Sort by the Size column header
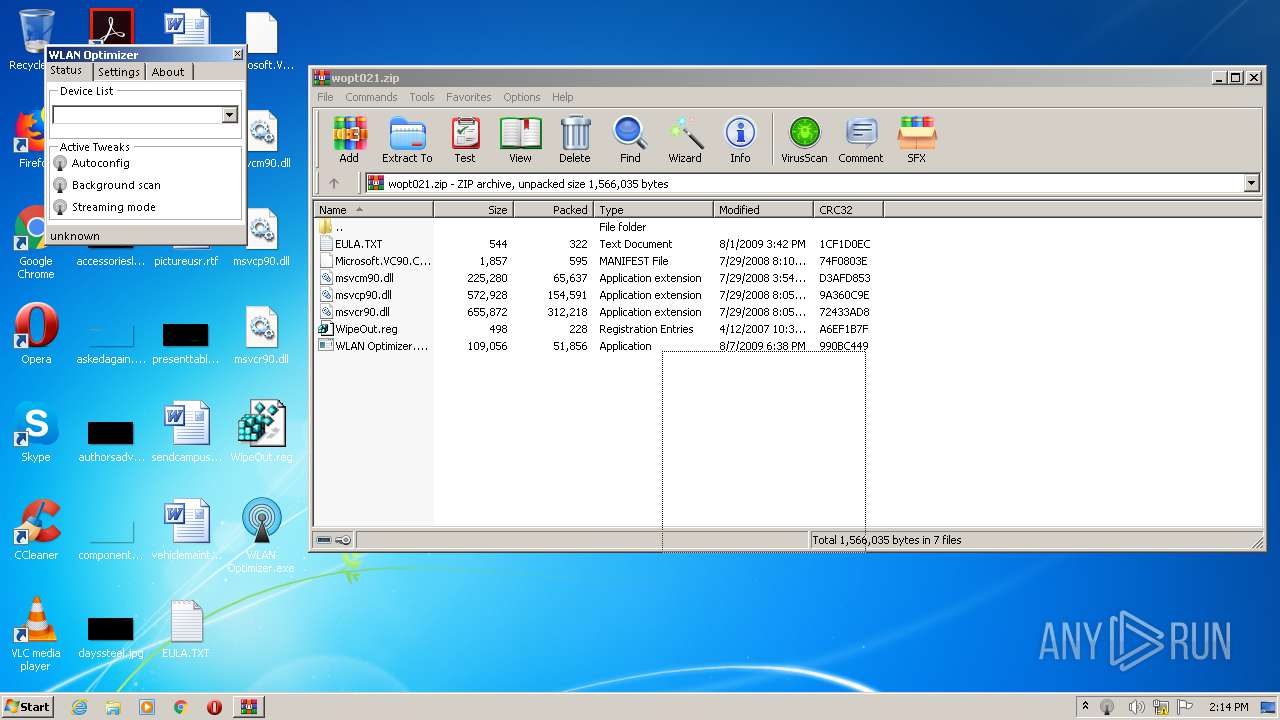1280x720 pixels. click(x=474, y=210)
